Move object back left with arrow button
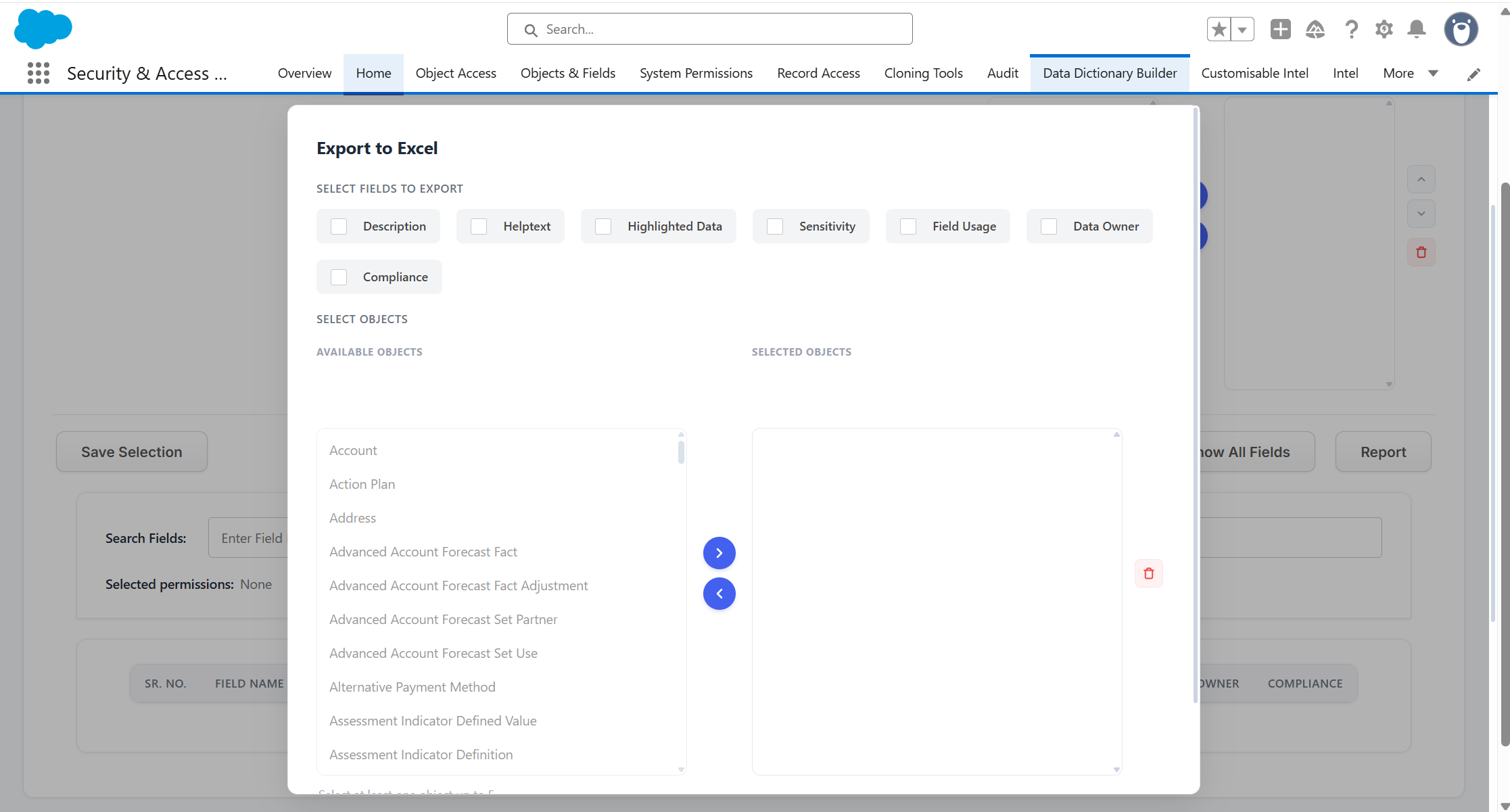This screenshot has width=1510, height=812. (x=719, y=594)
